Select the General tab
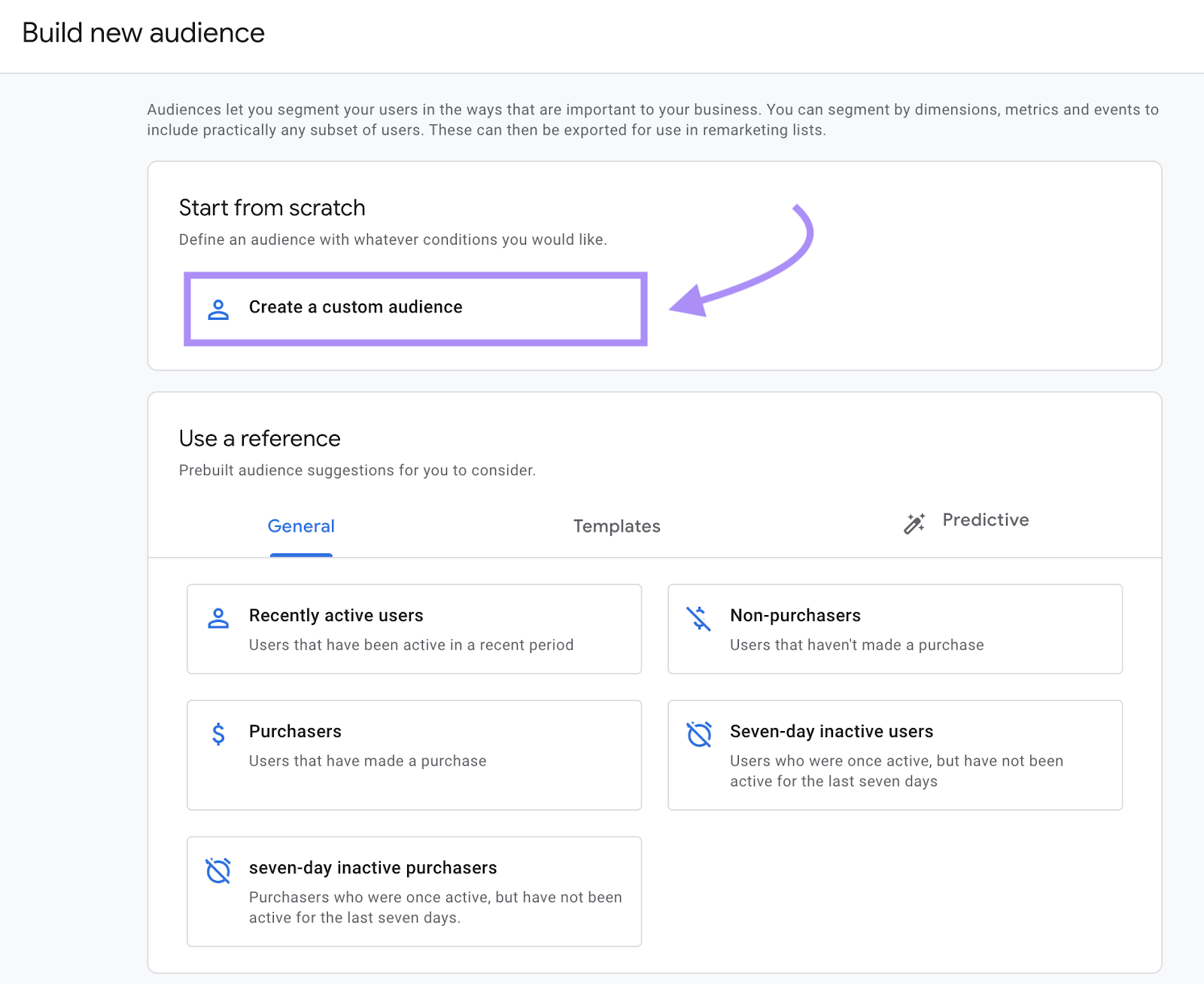Viewport: 1204px width, 984px height. pos(300,526)
